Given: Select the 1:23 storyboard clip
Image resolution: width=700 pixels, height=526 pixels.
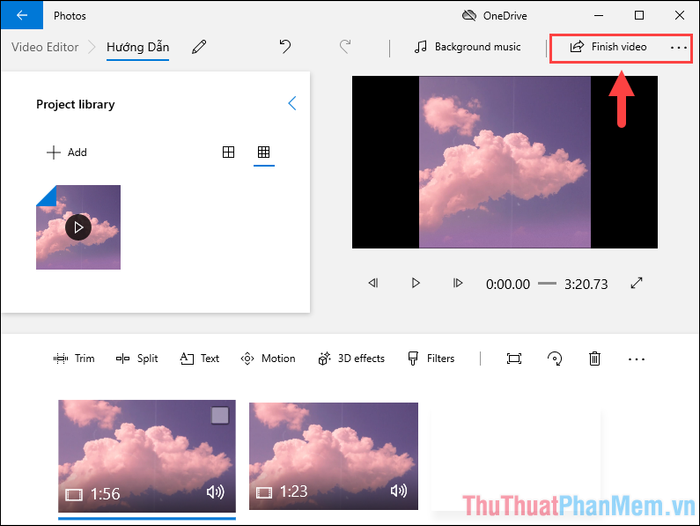Looking at the screenshot, I should click(x=333, y=456).
